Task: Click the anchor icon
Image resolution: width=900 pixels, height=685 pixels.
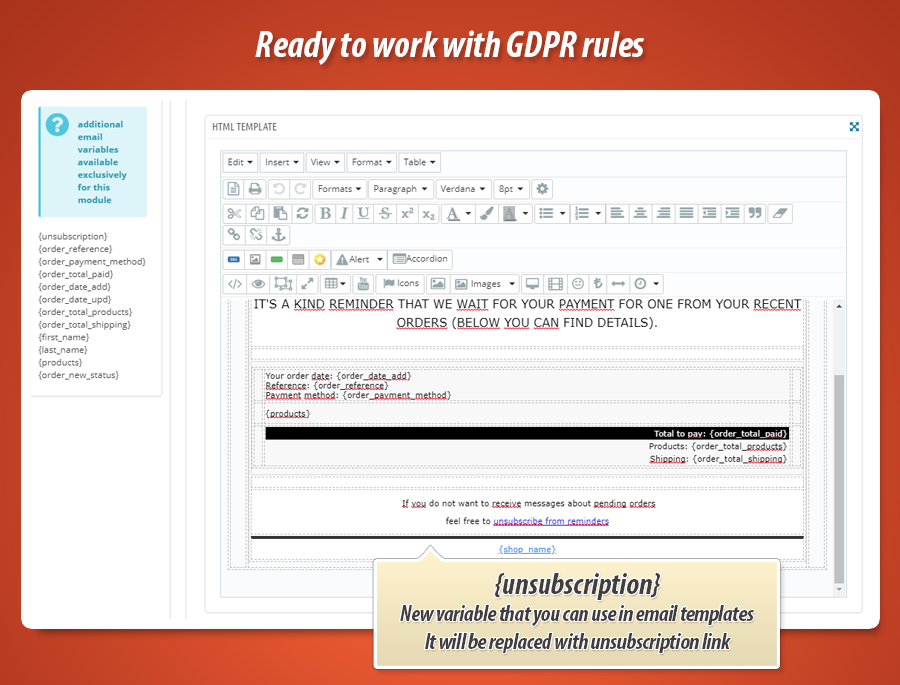Action: (x=280, y=234)
